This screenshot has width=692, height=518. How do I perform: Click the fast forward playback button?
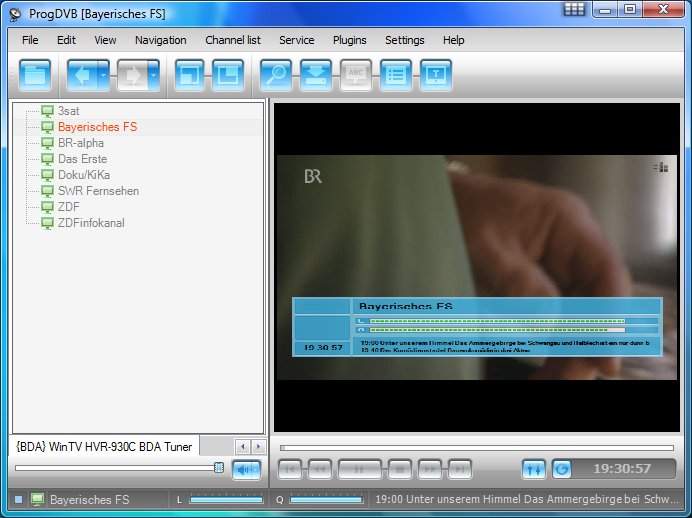[430, 469]
